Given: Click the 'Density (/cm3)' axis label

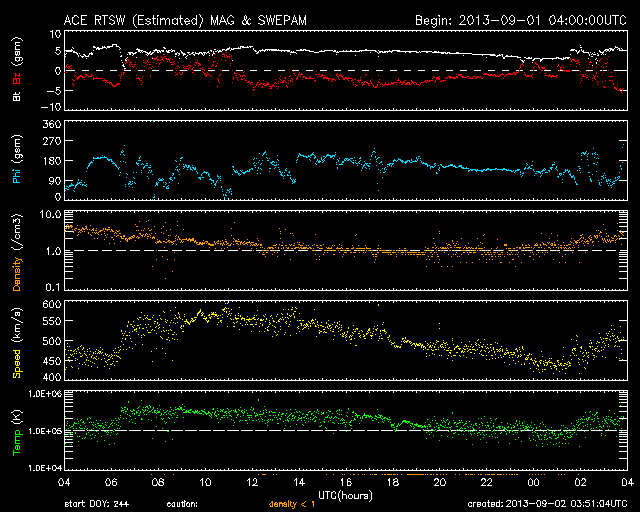Looking at the screenshot, I should pyautogui.click(x=17, y=252).
